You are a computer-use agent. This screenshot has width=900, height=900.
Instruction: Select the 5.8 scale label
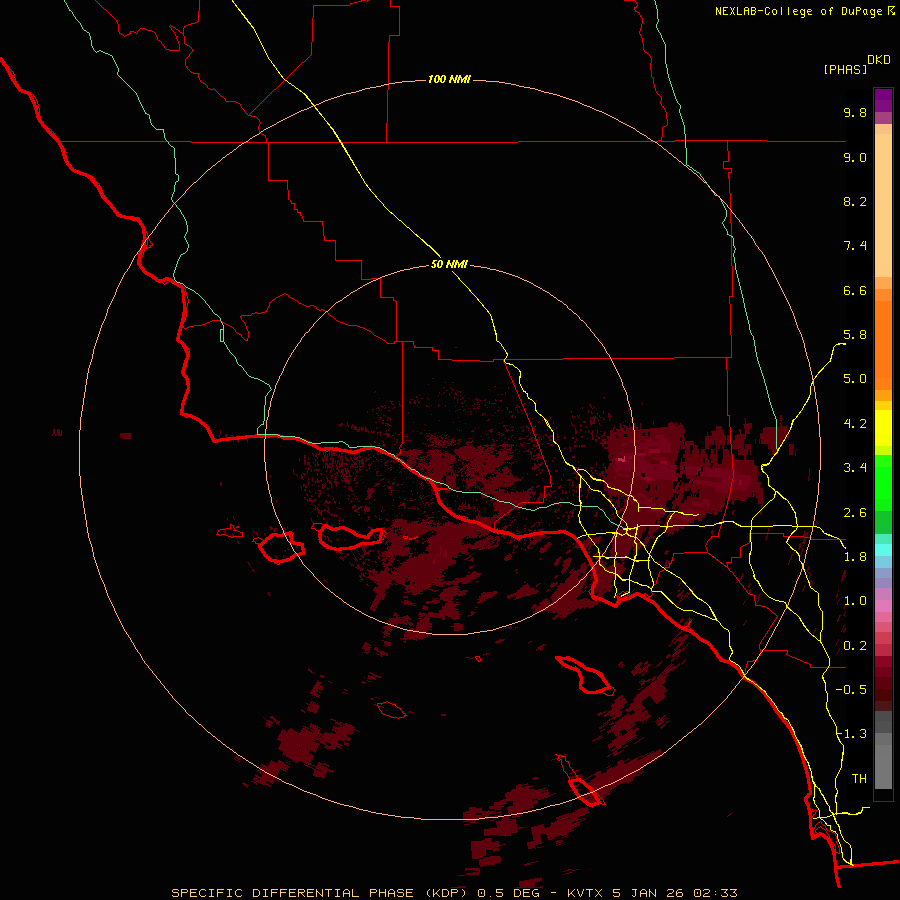tap(855, 335)
